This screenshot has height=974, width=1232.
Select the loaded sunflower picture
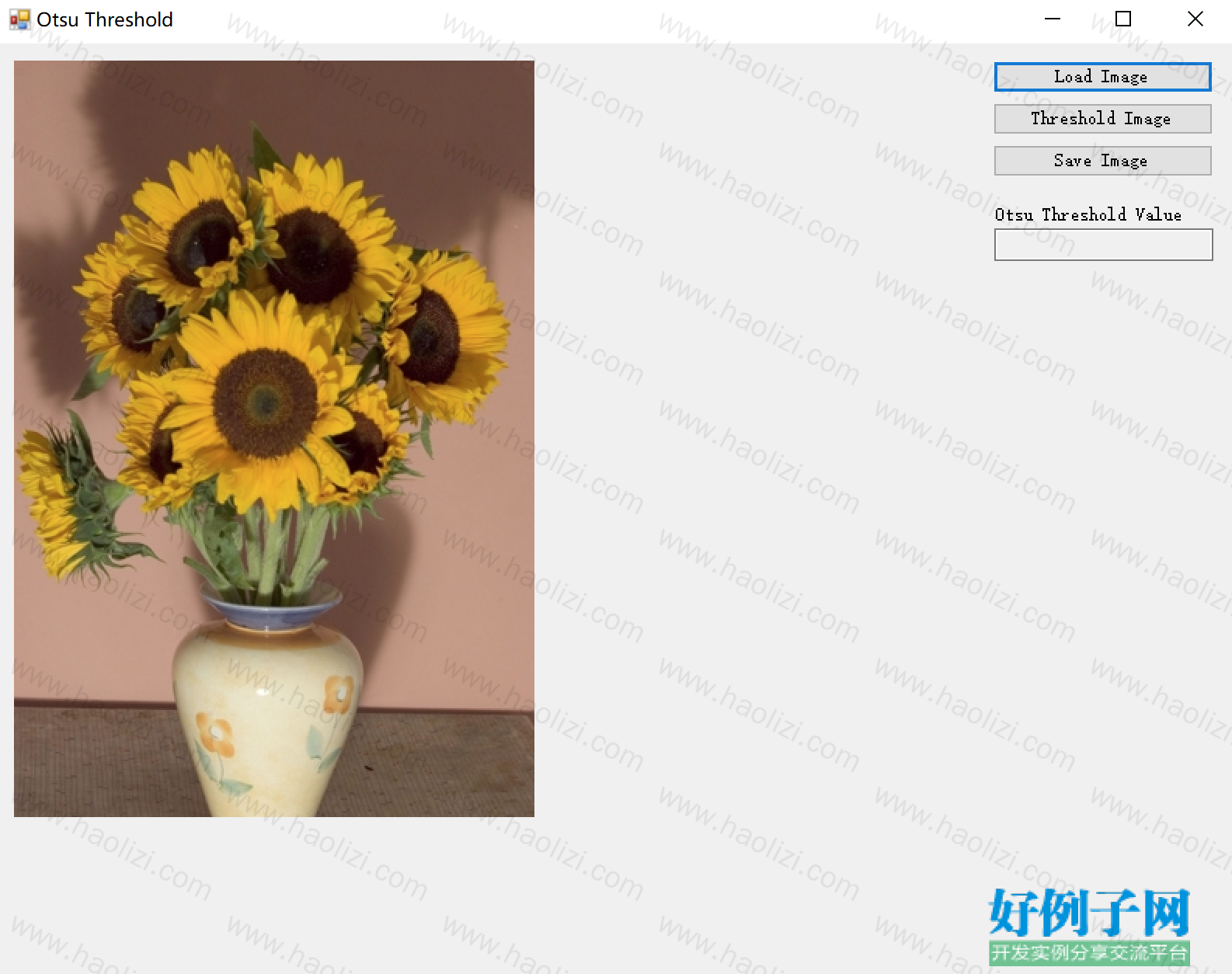click(274, 439)
